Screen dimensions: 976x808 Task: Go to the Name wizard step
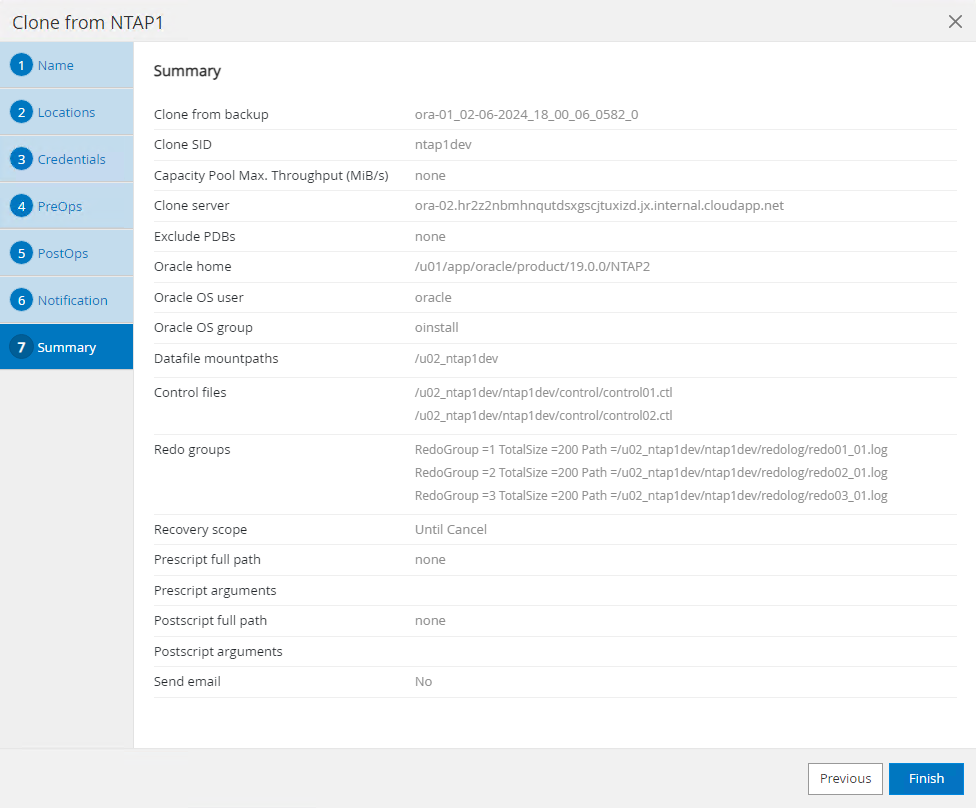[x=56, y=66]
